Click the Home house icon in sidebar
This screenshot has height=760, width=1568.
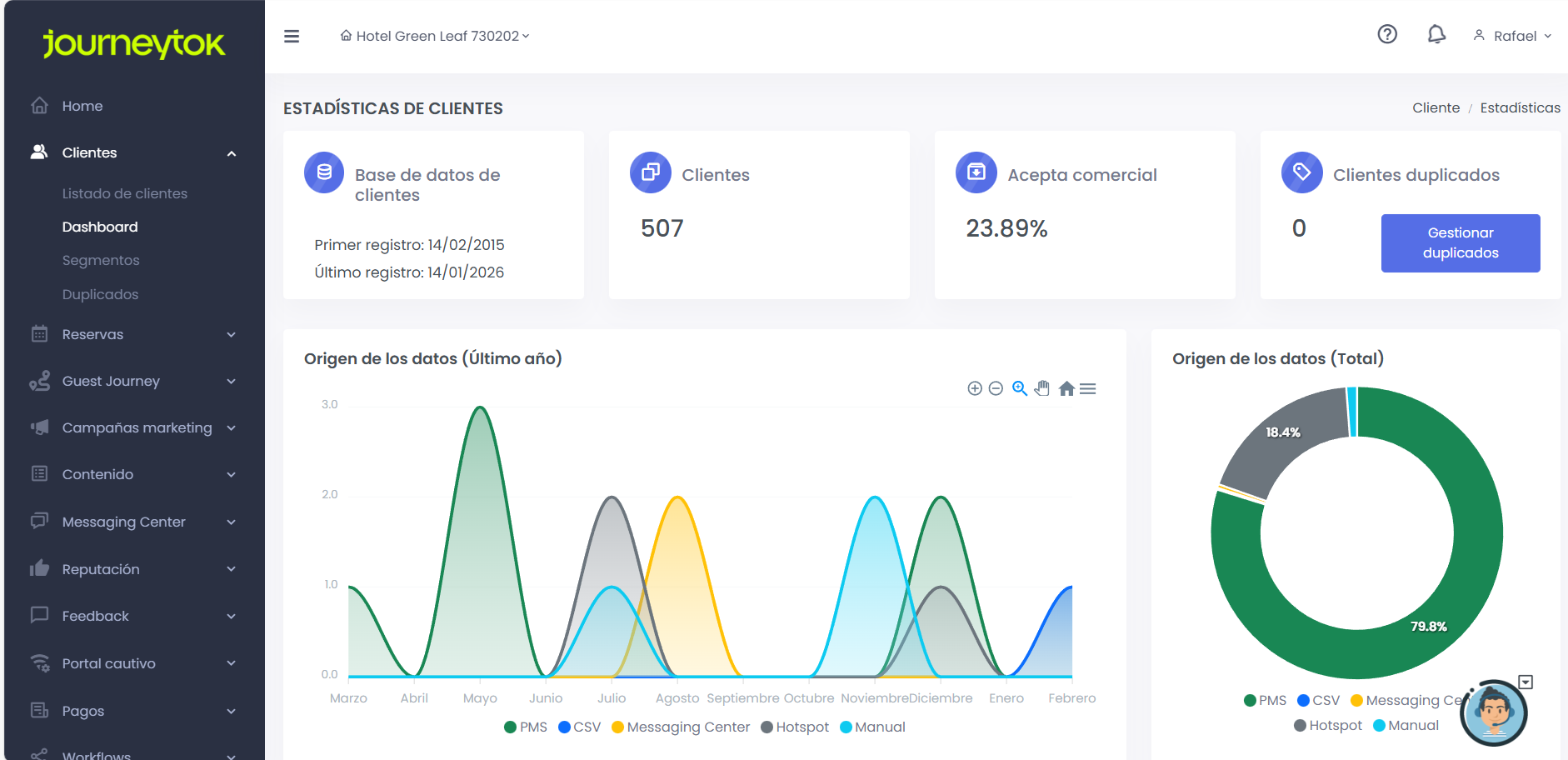39,106
